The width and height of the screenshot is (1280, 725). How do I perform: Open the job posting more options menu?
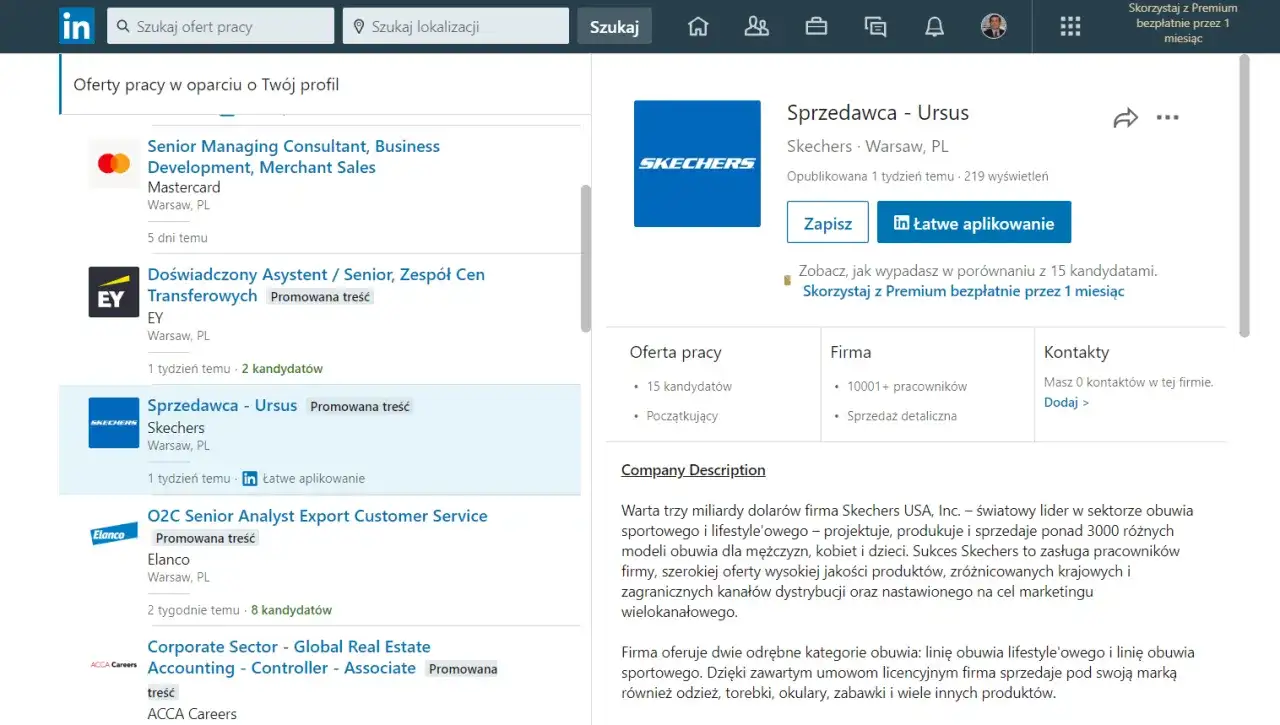tap(1168, 117)
